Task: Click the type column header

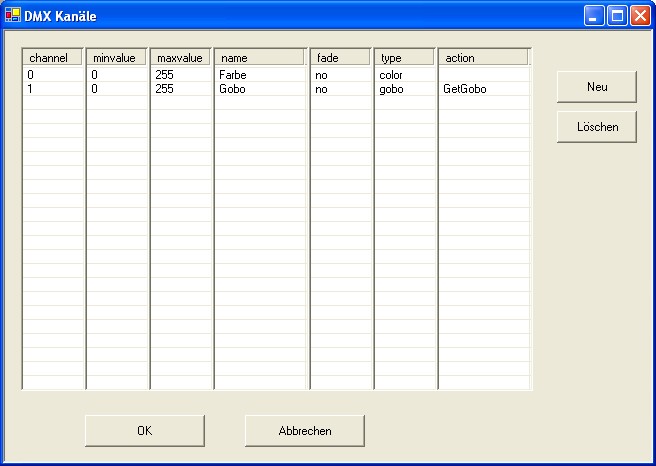Action: [405, 58]
